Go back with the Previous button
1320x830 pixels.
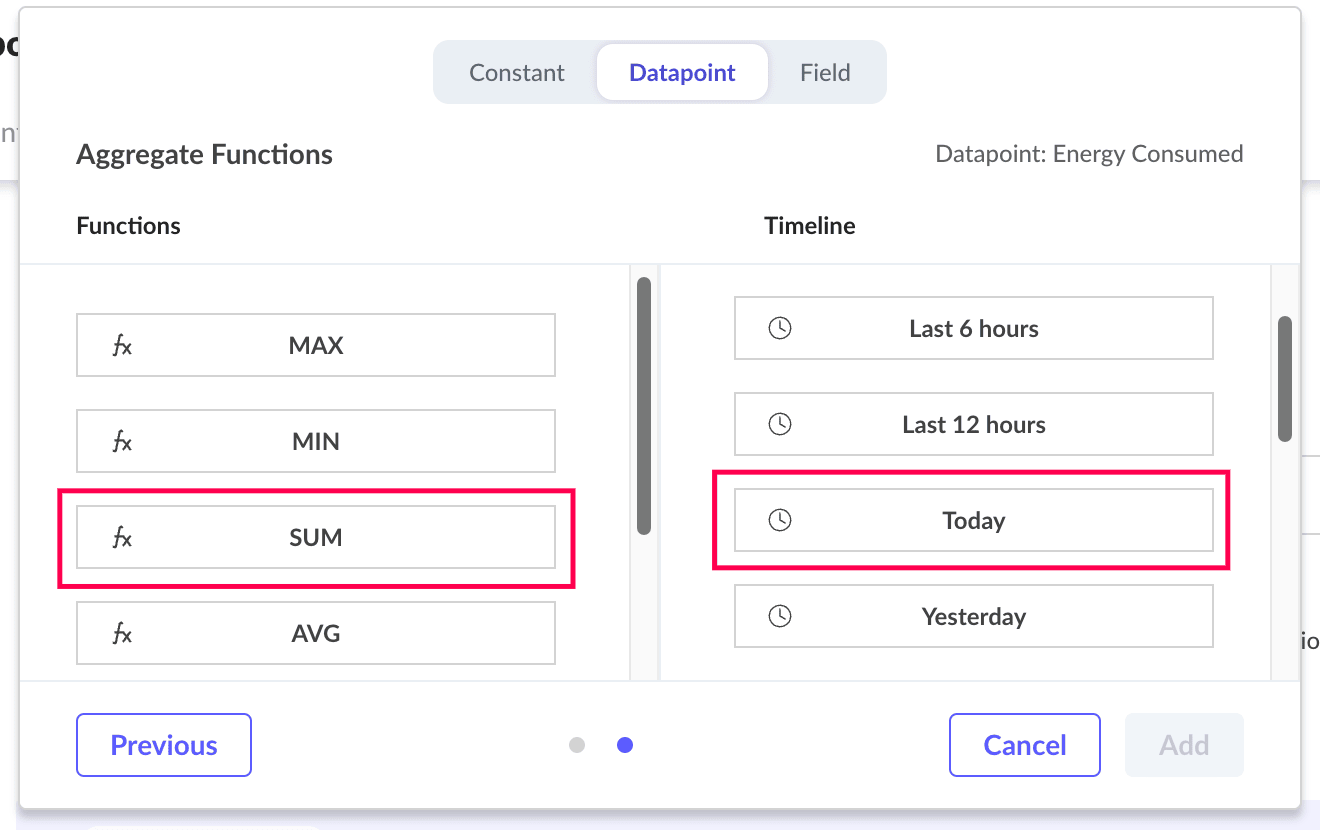164,745
